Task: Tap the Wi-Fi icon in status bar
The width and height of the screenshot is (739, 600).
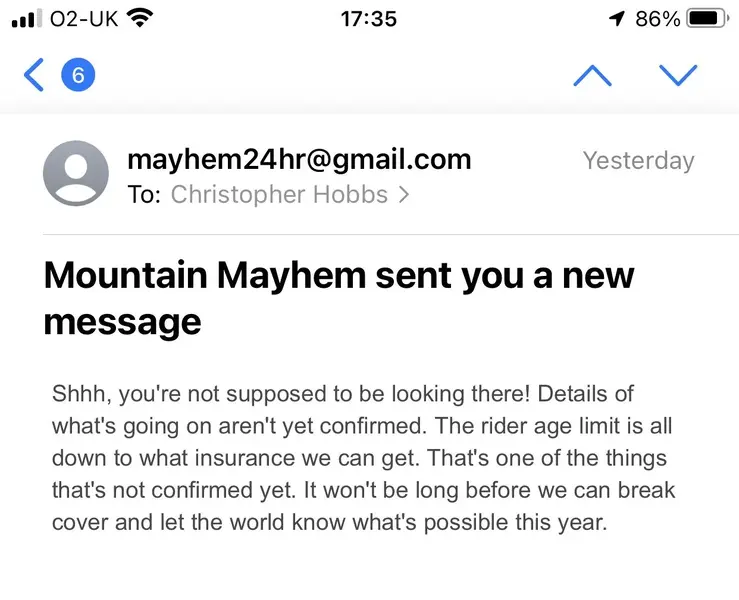Action: coord(140,18)
